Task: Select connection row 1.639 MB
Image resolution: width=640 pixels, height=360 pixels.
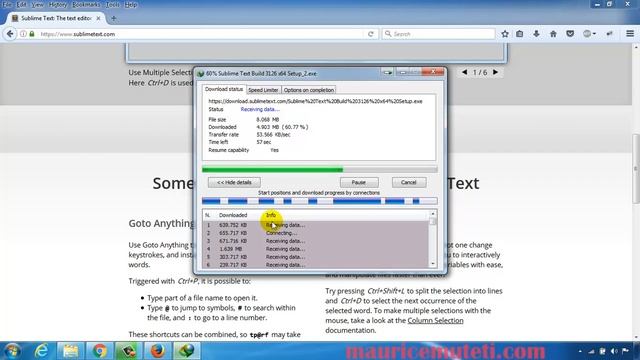Action: (316, 249)
